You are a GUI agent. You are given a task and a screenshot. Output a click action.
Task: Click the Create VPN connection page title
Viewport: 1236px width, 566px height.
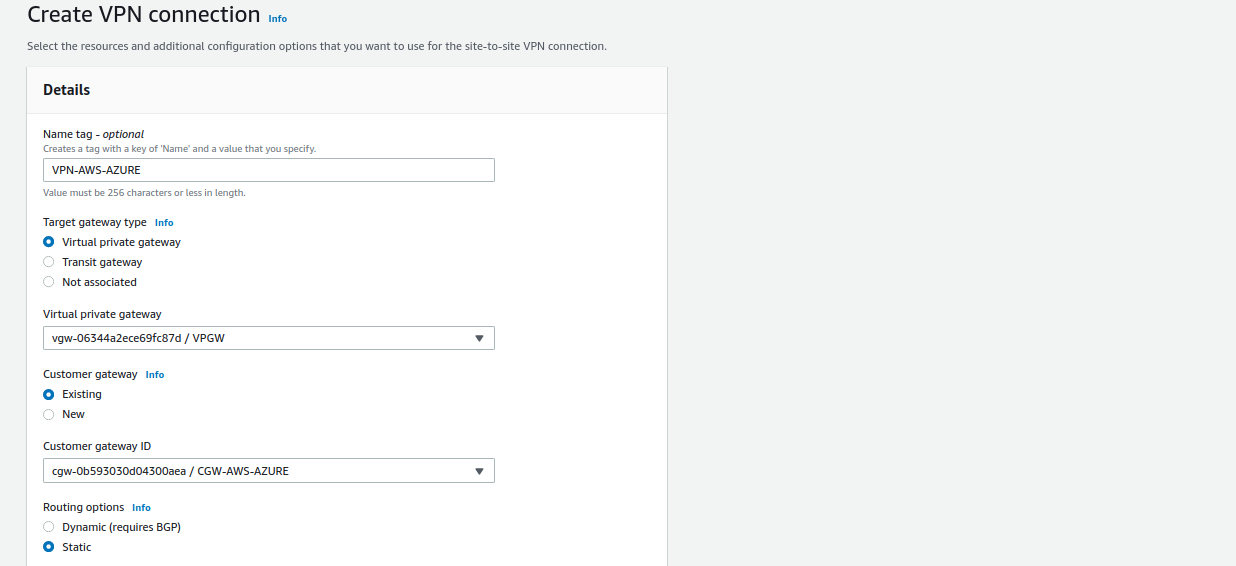(x=143, y=15)
